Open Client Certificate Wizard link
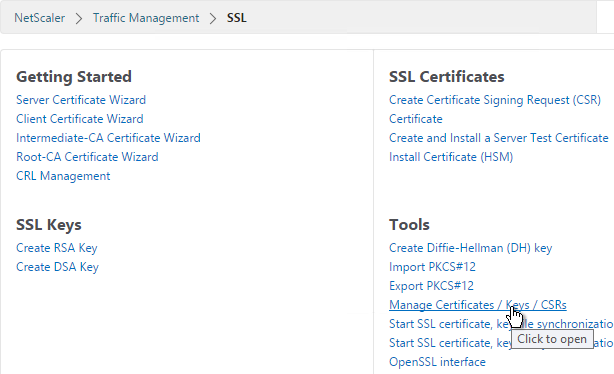 click(79, 119)
